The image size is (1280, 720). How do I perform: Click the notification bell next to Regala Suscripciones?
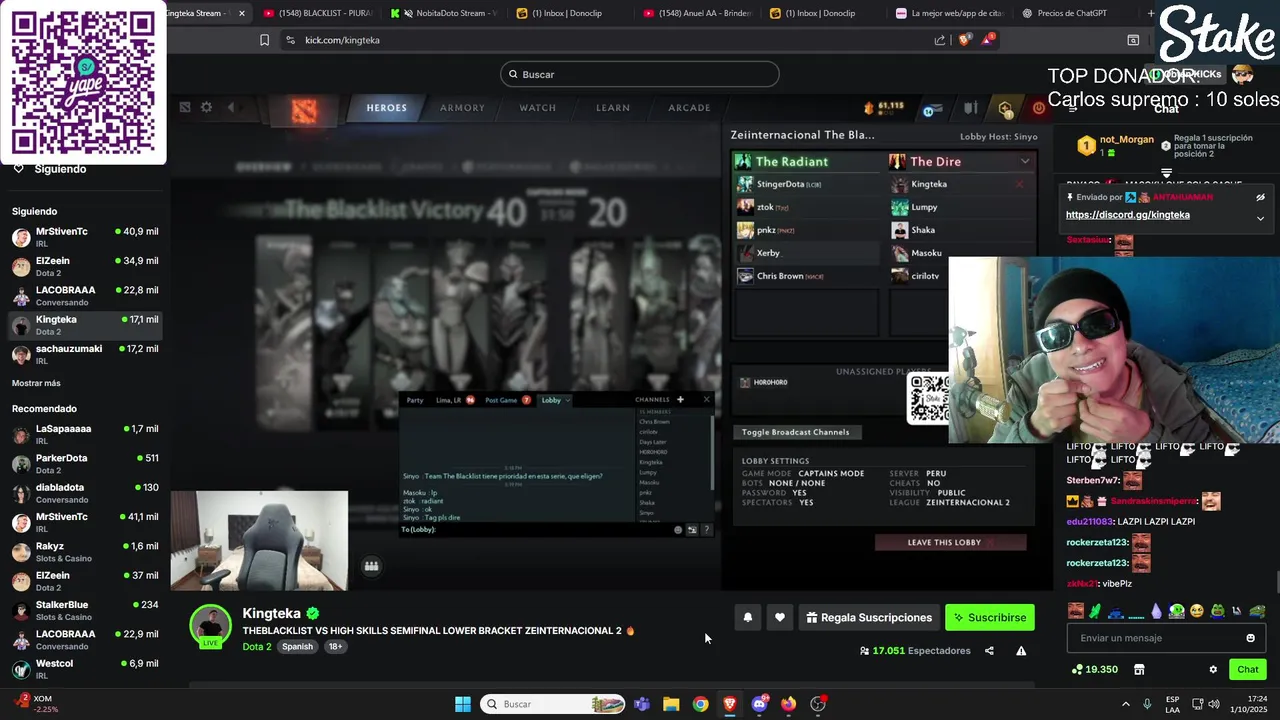click(747, 618)
